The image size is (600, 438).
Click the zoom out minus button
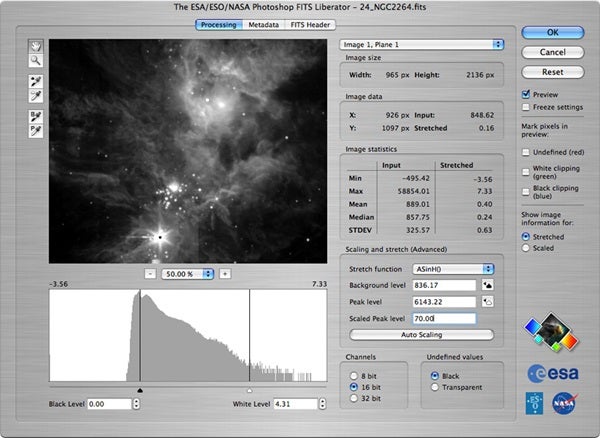[x=150, y=274]
